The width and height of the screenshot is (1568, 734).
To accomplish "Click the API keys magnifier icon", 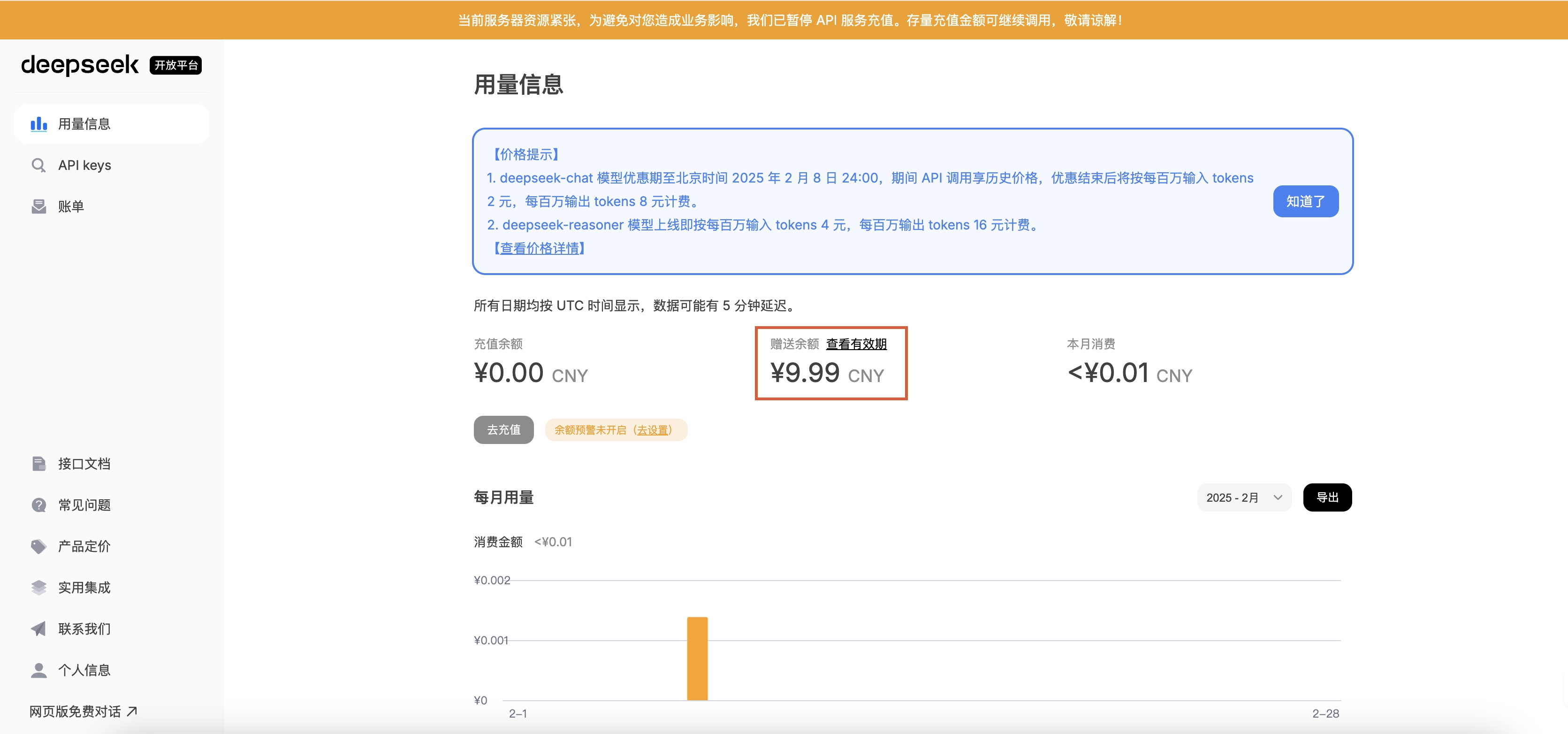I will (x=38, y=166).
